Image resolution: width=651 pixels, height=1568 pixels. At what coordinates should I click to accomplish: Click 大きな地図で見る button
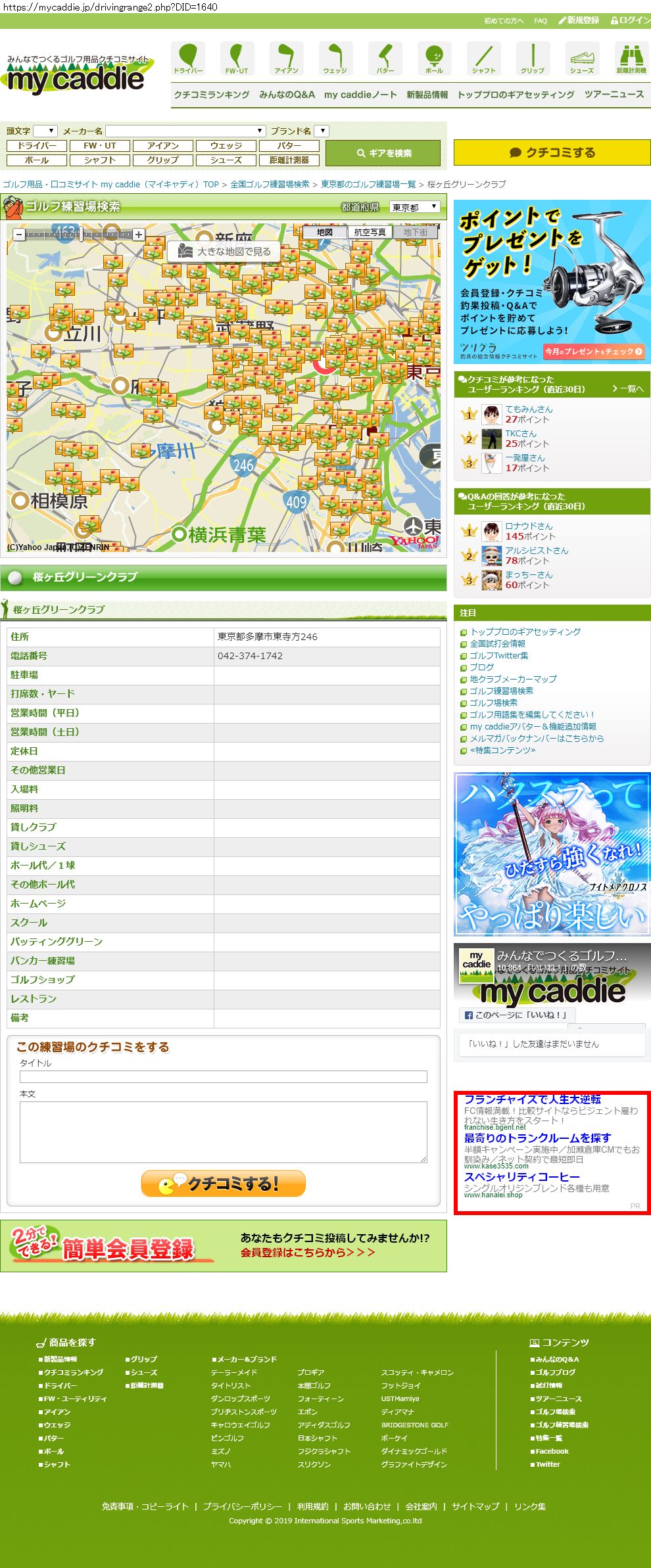click(224, 251)
